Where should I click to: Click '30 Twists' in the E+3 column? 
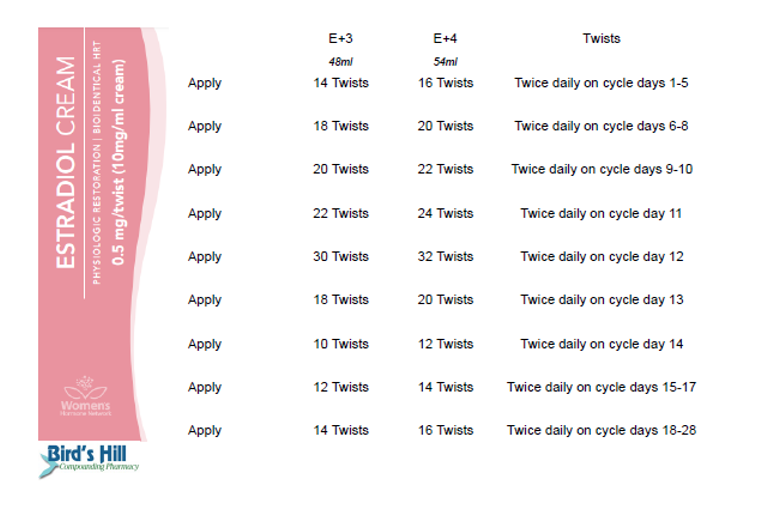[341, 256]
